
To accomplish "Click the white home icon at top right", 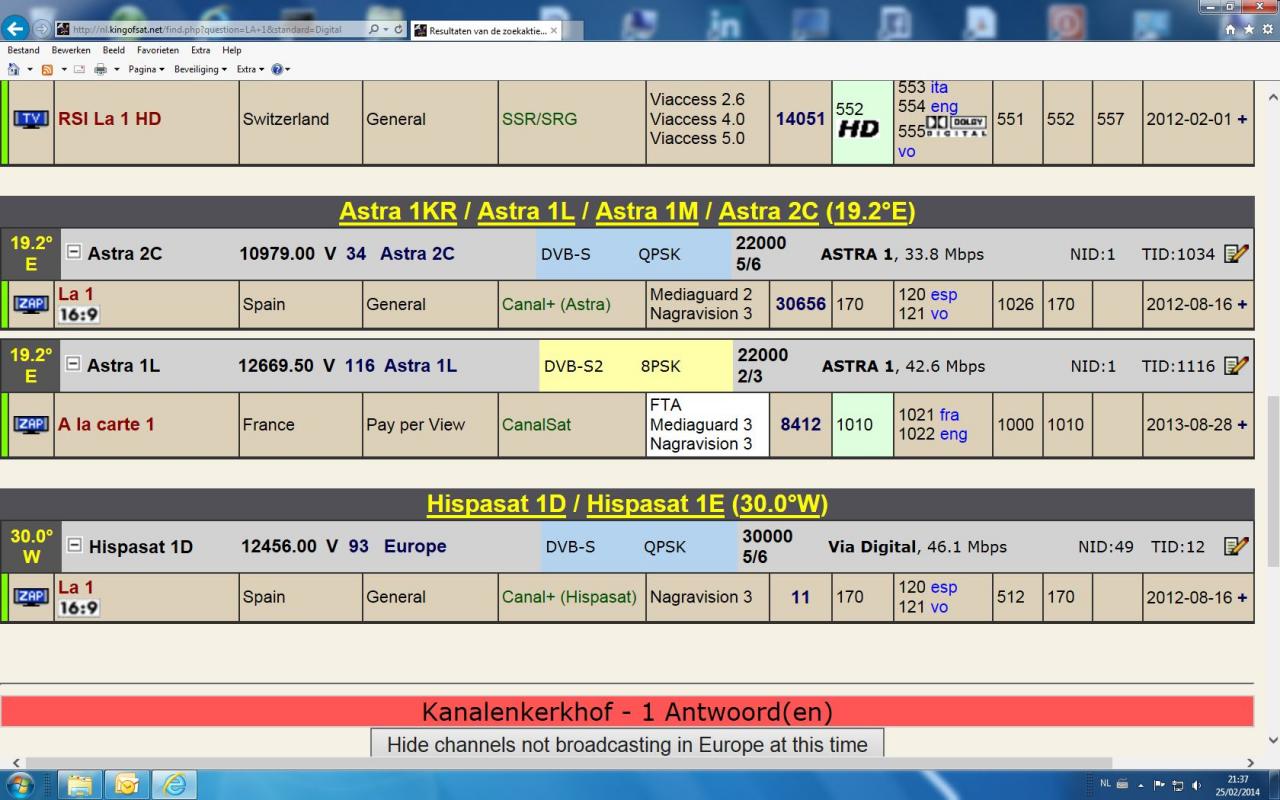I will [1232, 30].
